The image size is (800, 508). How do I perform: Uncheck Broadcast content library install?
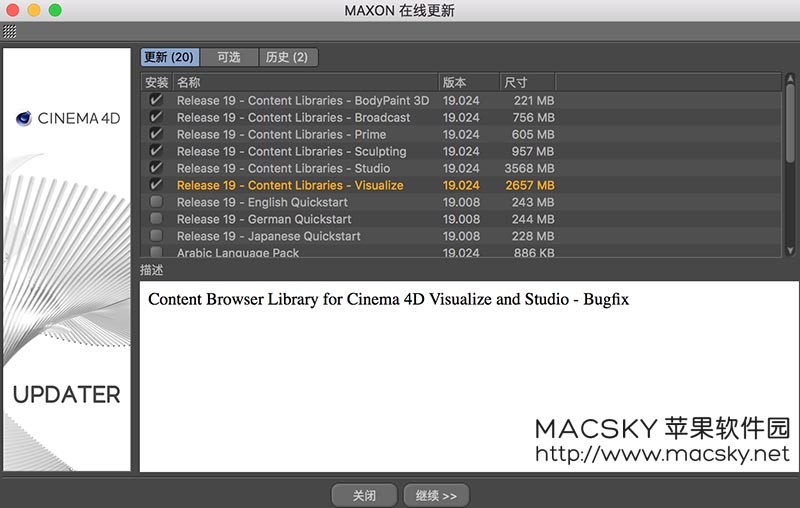pos(156,117)
